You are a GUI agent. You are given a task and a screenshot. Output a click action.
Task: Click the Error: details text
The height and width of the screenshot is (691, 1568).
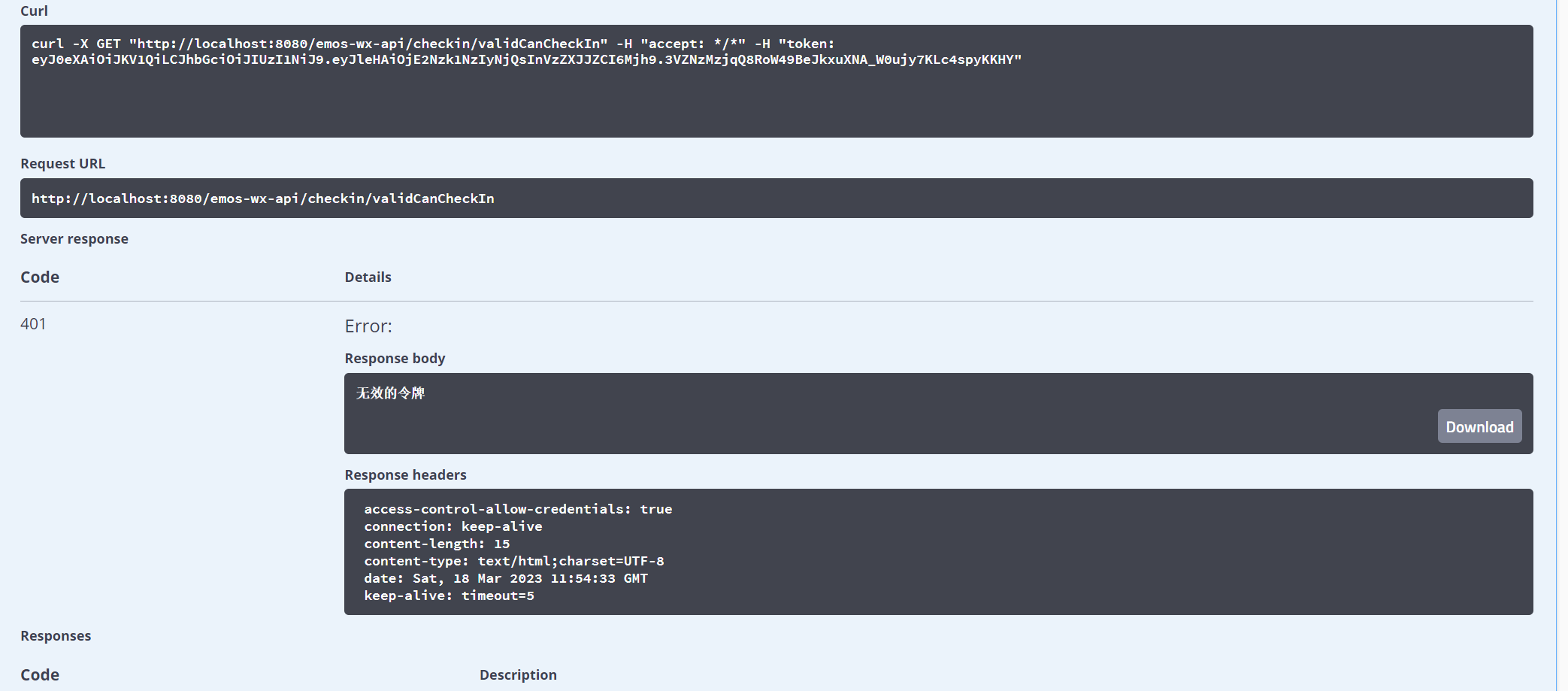pos(368,326)
